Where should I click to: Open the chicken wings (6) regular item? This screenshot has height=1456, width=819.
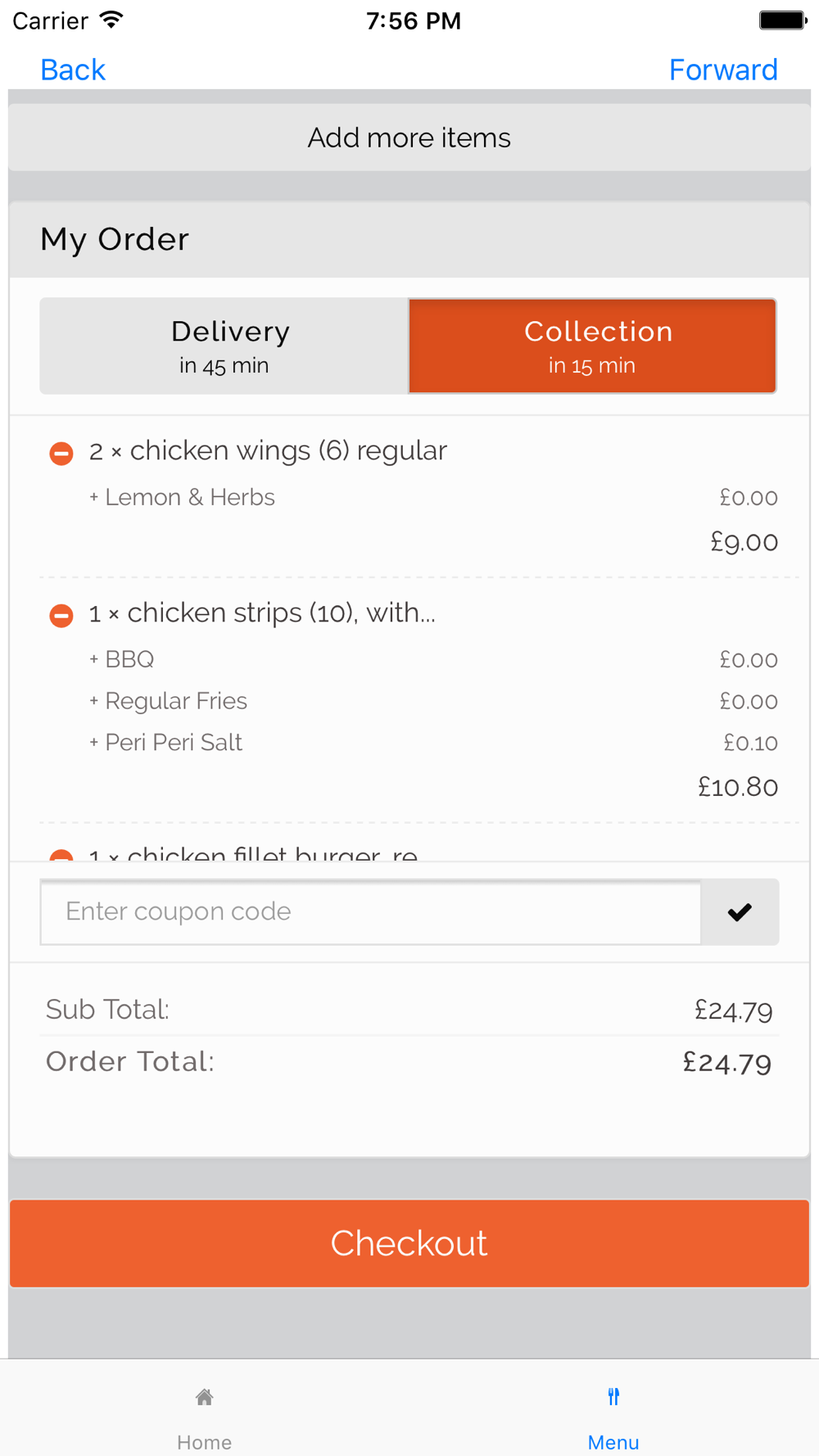[268, 450]
